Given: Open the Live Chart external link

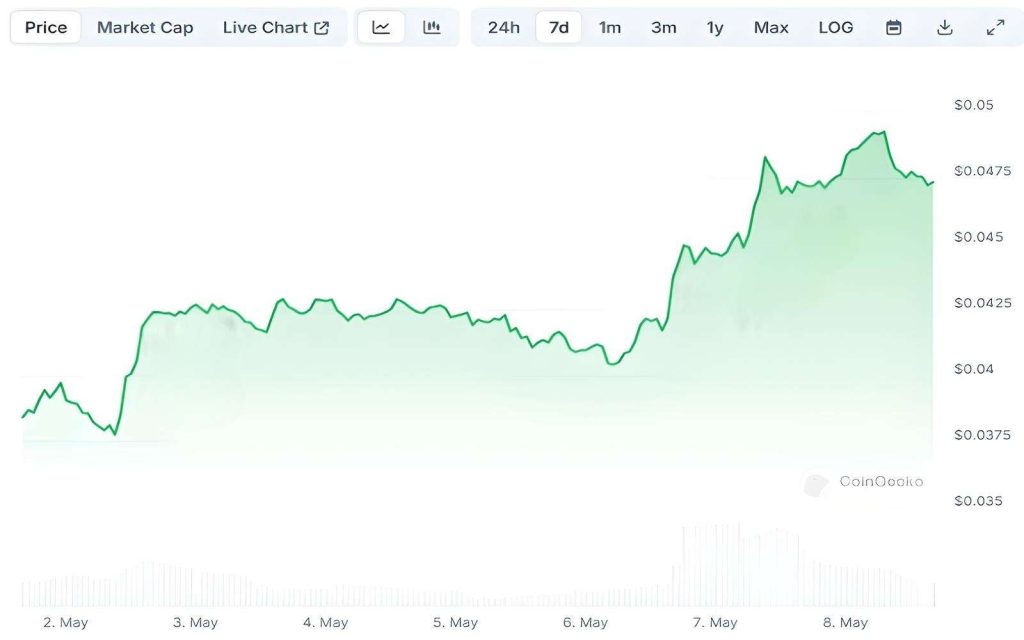Looking at the screenshot, I should 276,27.
